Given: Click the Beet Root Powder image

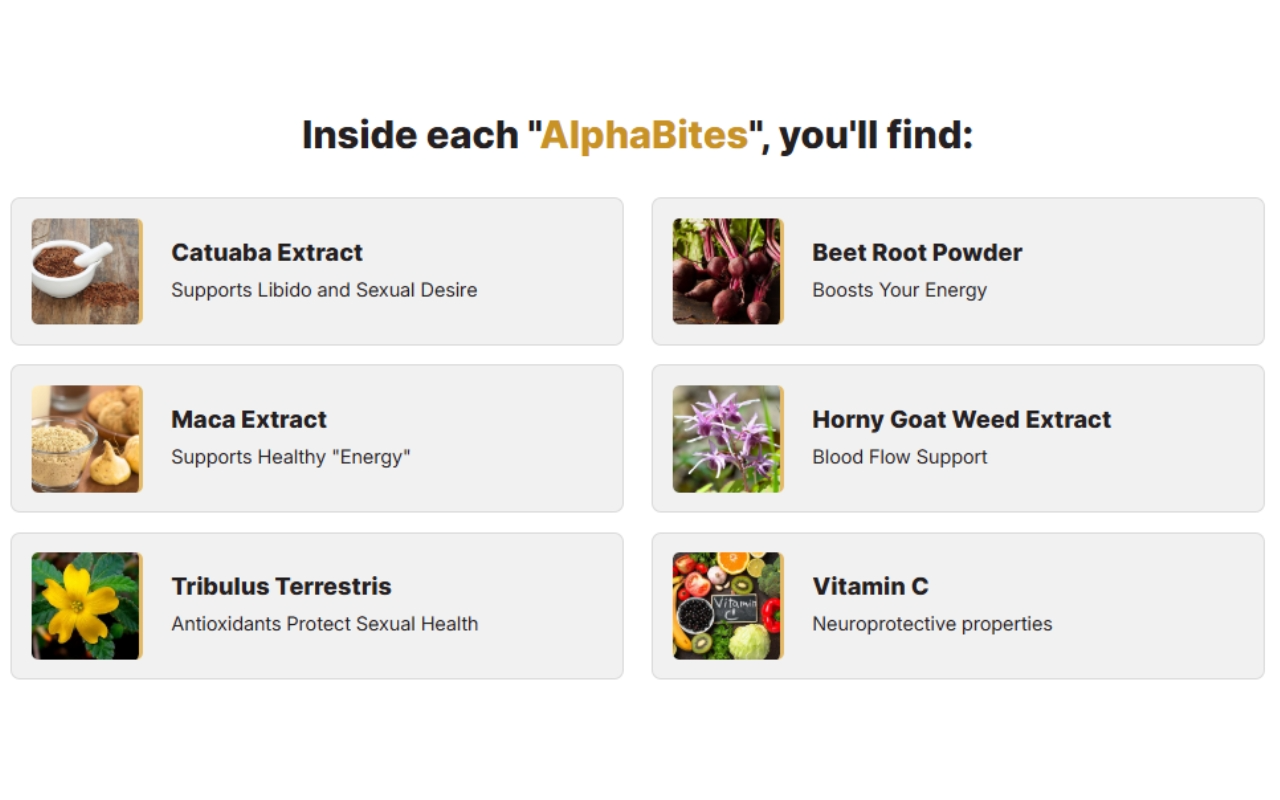Looking at the screenshot, I should click(x=728, y=271).
